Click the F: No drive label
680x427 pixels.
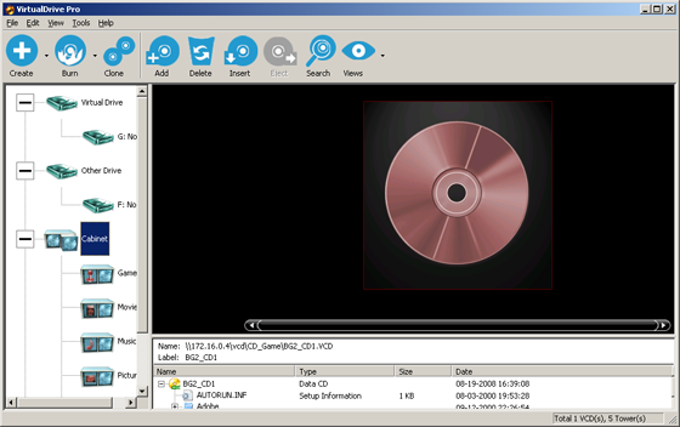tap(127, 205)
